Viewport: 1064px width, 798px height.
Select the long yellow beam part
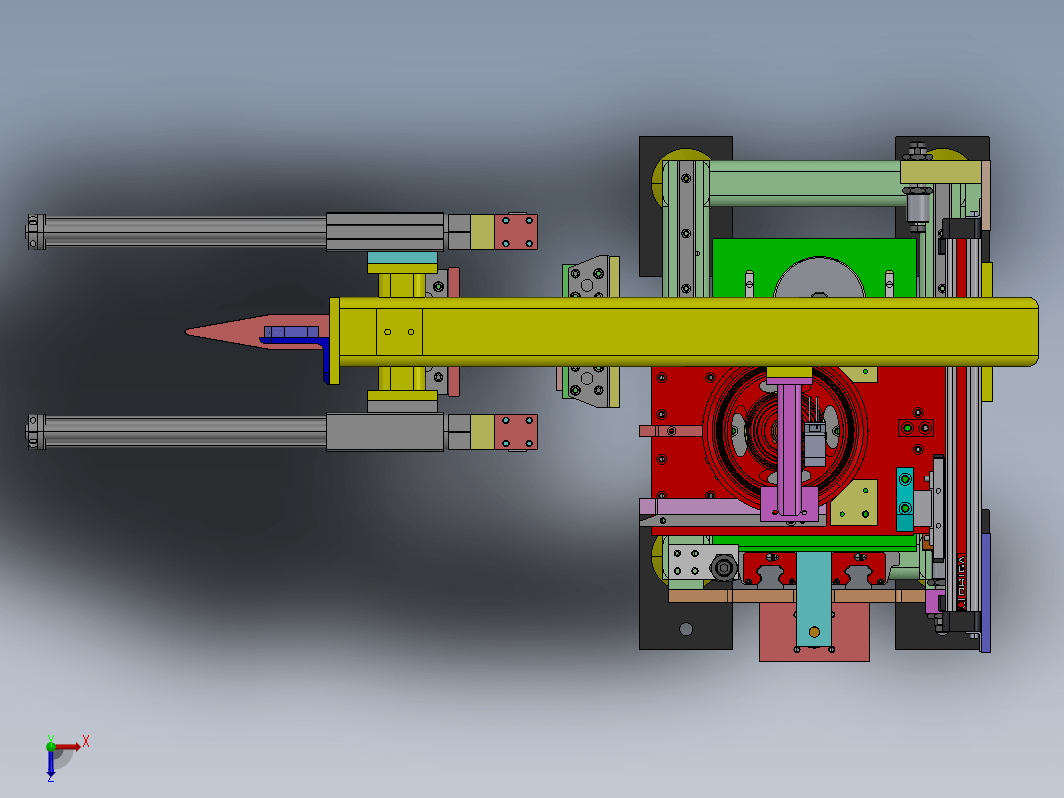(687, 332)
